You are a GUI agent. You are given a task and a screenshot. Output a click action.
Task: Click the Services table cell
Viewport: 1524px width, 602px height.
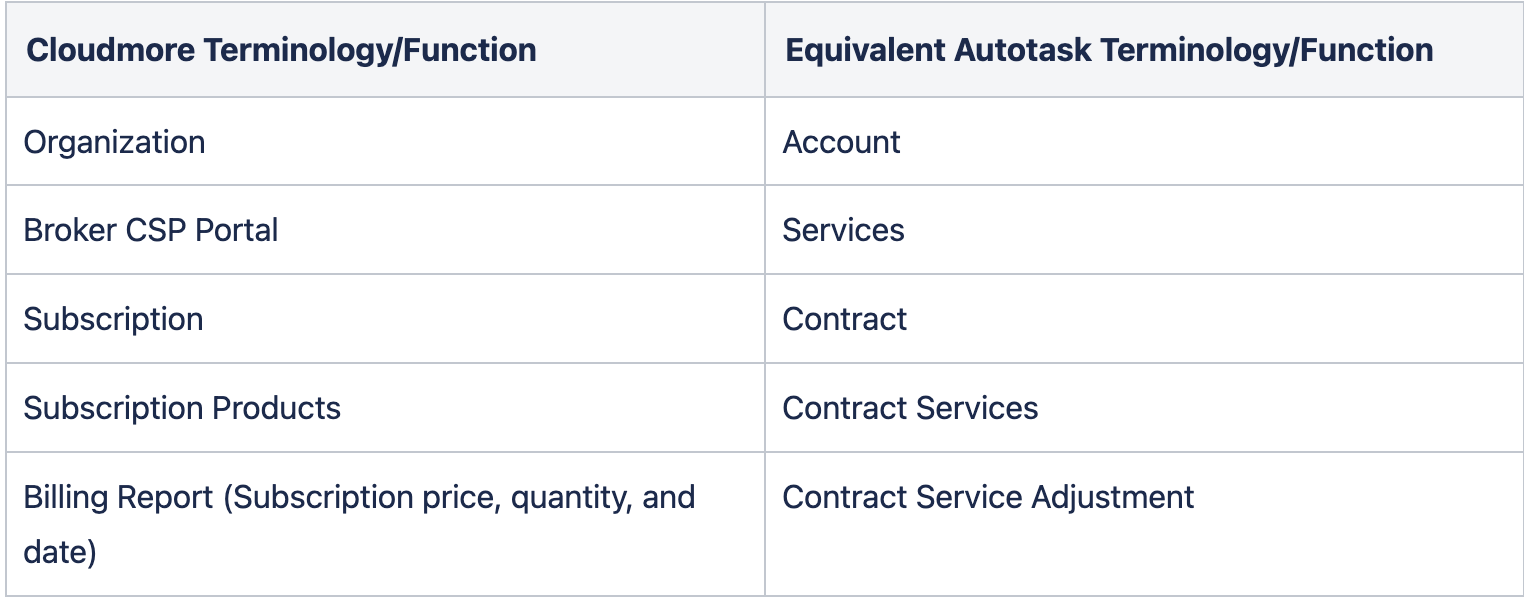pos(1144,230)
